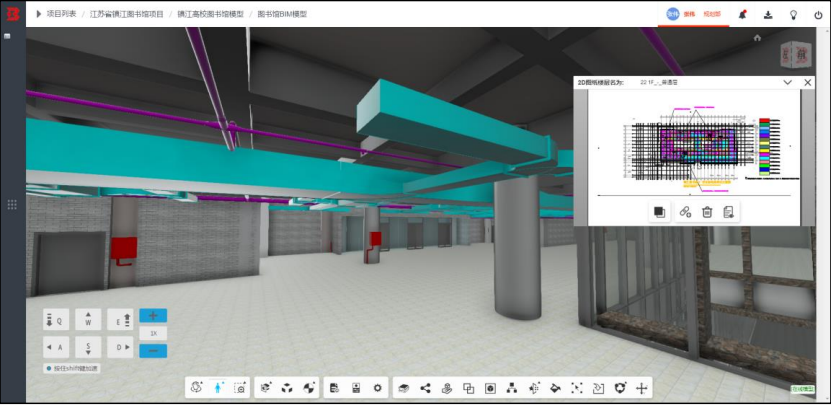Click the document list icon in the 2D drawing panel
This screenshot has height=405, width=831.
[728, 212]
